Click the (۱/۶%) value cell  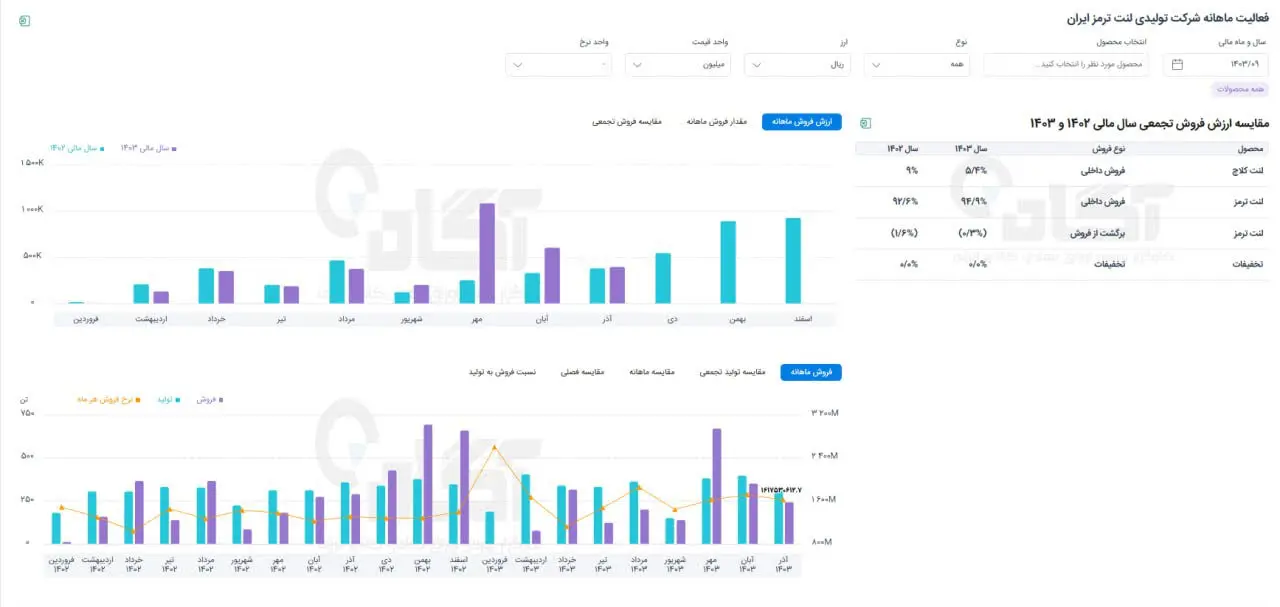905,233
